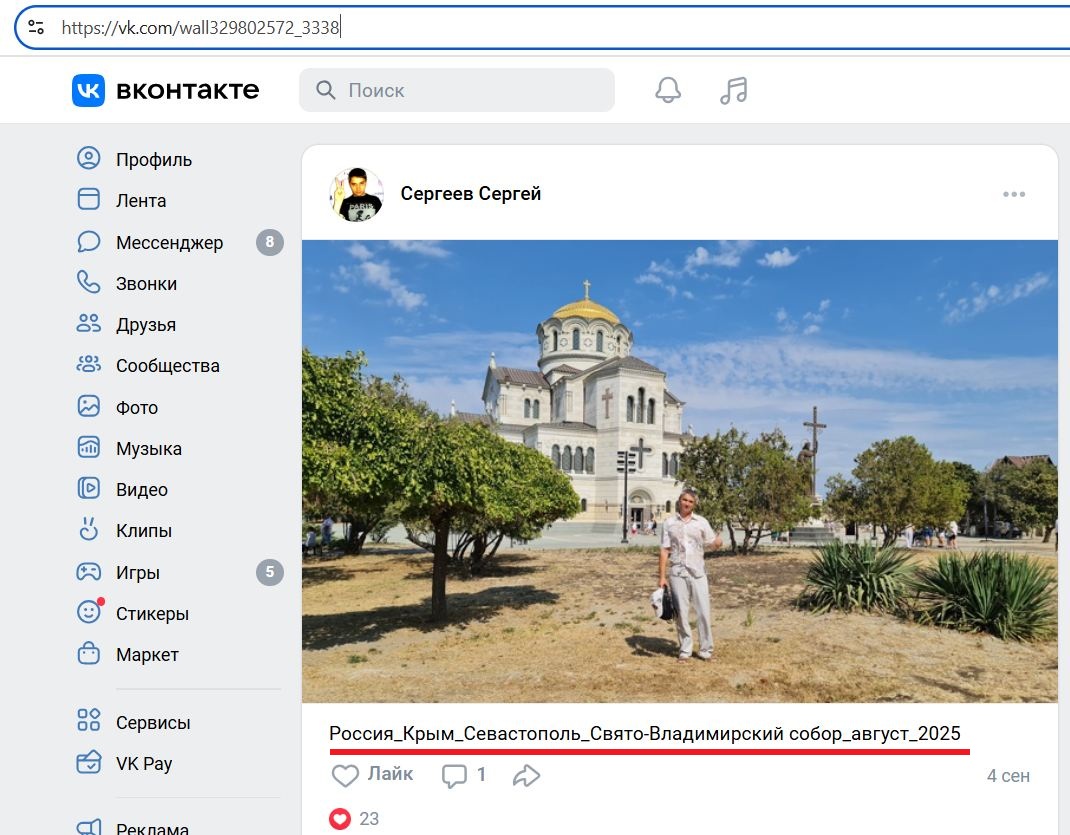Open VK Pay from sidebar
The width and height of the screenshot is (1070, 835).
pyautogui.click(x=143, y=764)
